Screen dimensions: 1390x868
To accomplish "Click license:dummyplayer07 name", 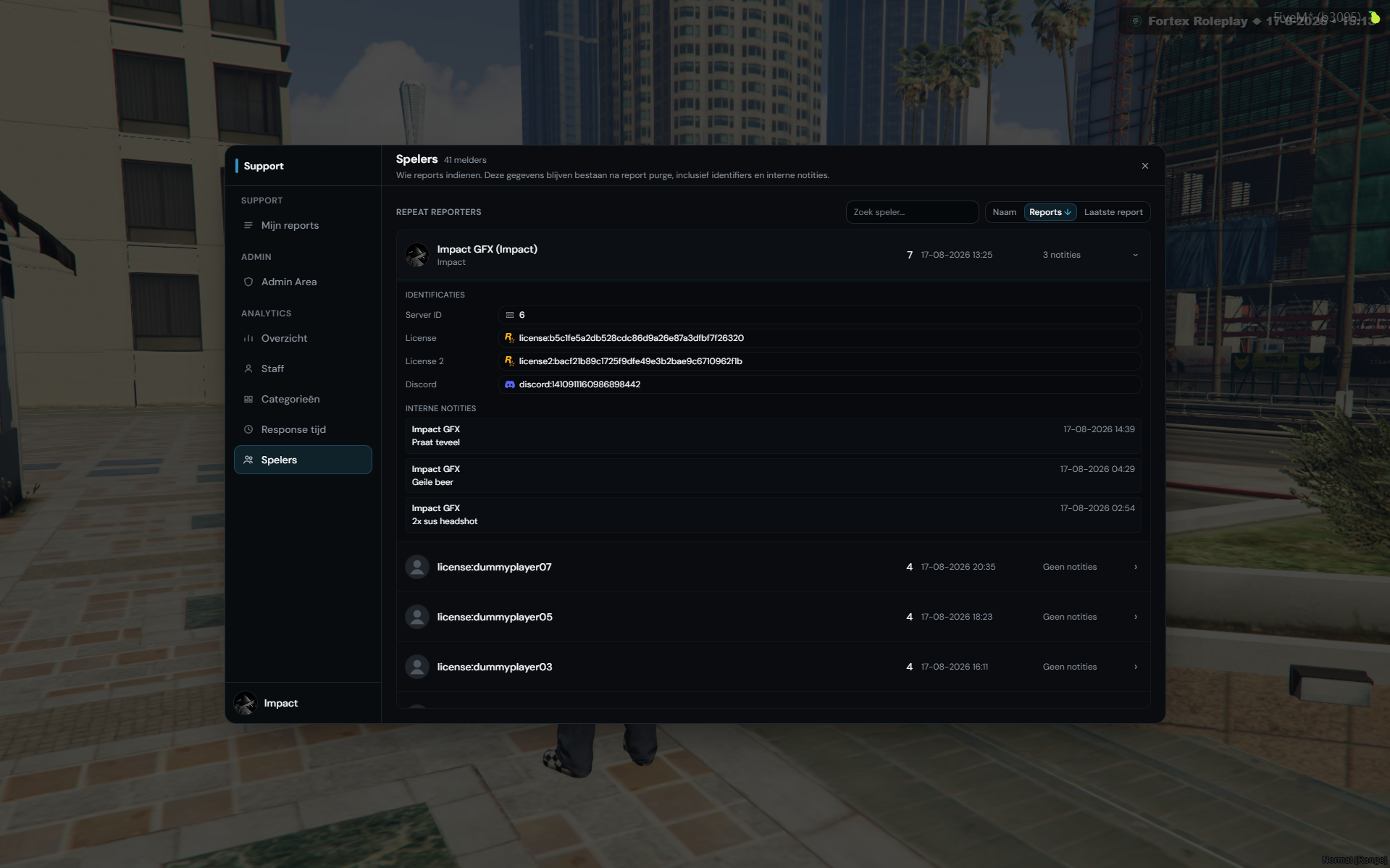I will point(494,567).
